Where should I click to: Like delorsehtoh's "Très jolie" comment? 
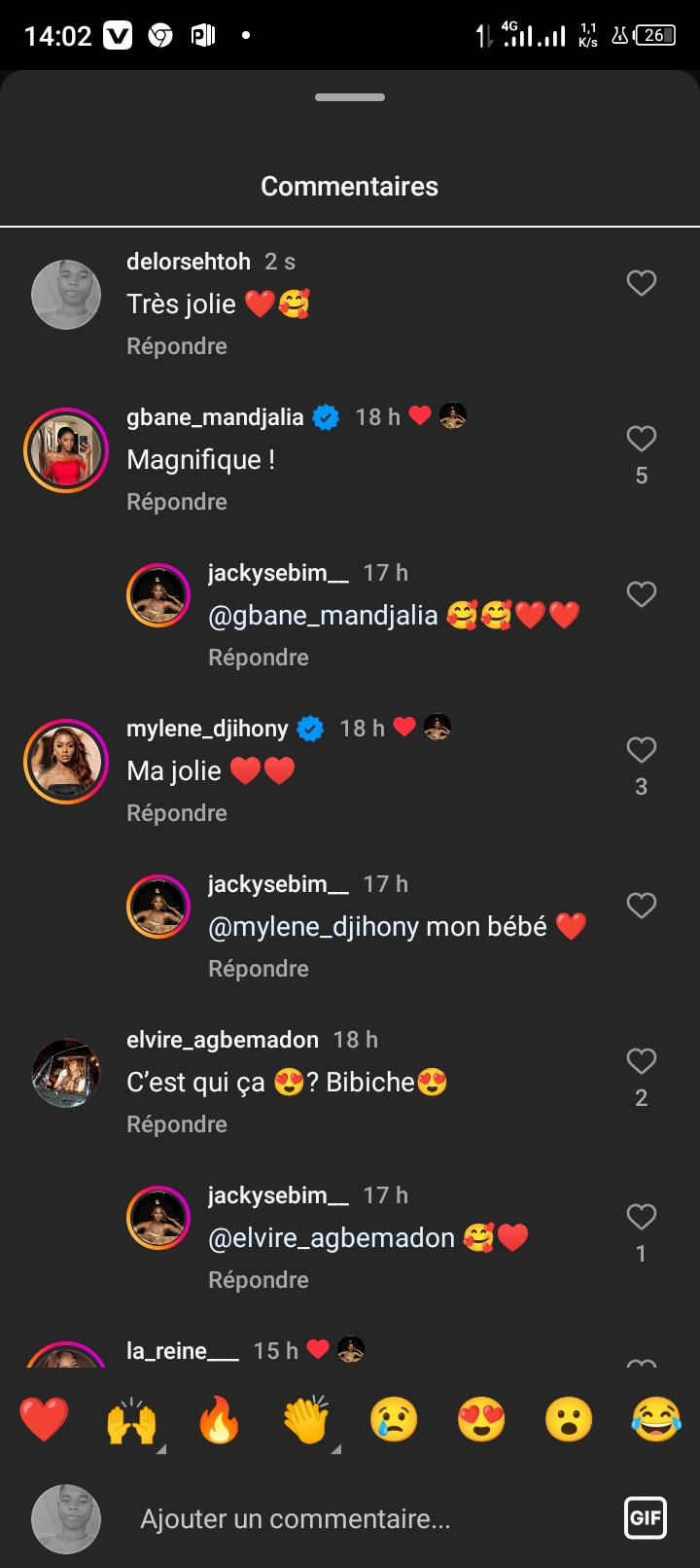coord(642,283)
